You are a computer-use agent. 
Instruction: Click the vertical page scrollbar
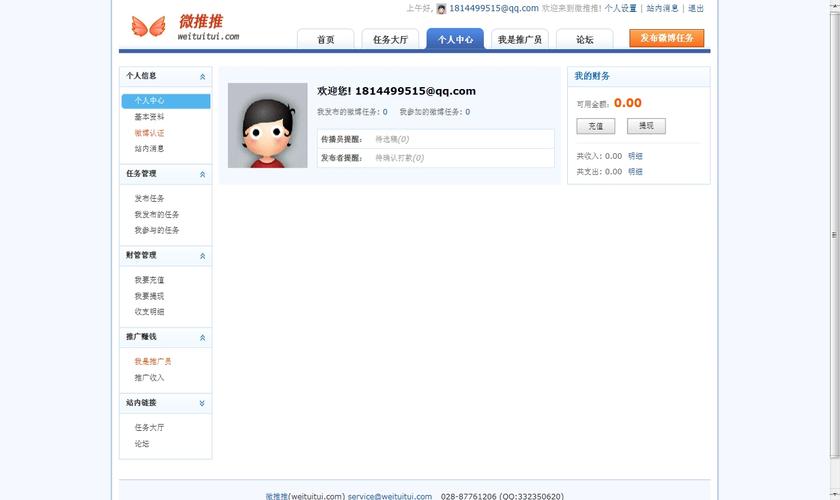coord(834,234)
